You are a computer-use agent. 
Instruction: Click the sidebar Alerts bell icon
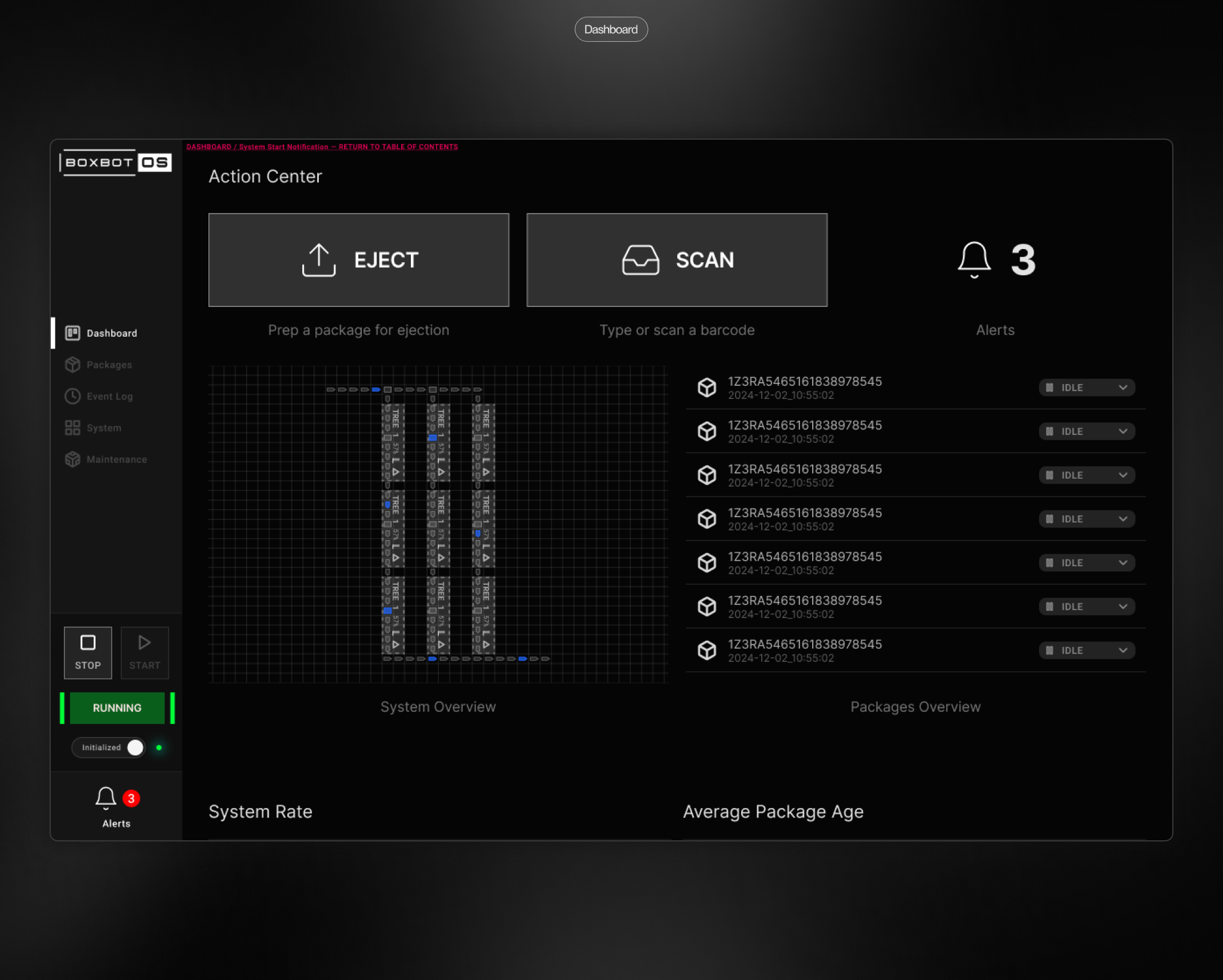click(106, 798)
